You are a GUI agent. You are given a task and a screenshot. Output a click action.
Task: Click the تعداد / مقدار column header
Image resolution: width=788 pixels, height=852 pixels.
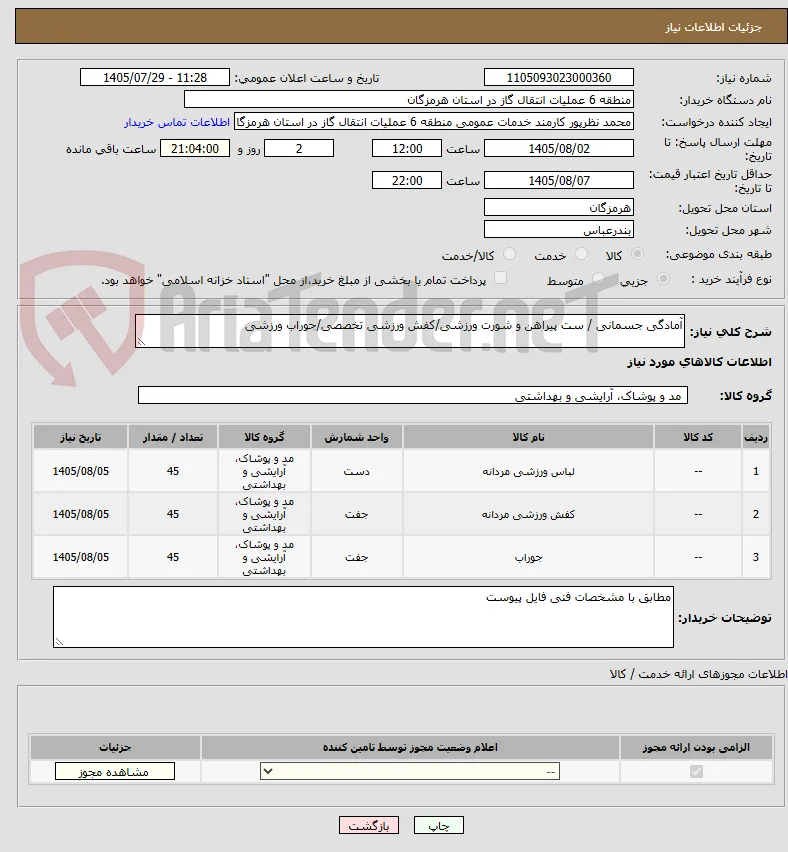pos(173,437)
